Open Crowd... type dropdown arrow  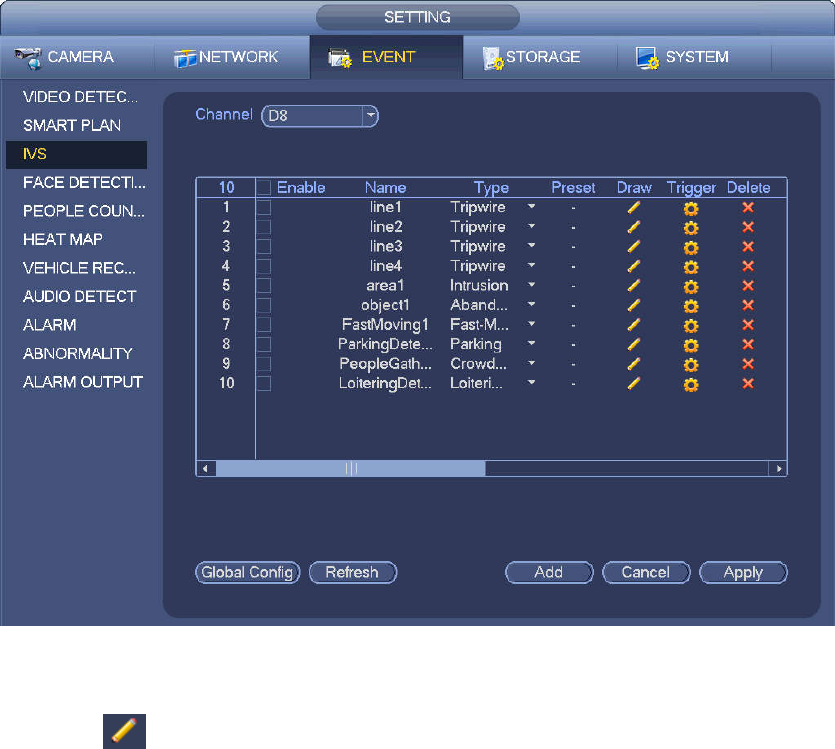click(x=531, y=363)
